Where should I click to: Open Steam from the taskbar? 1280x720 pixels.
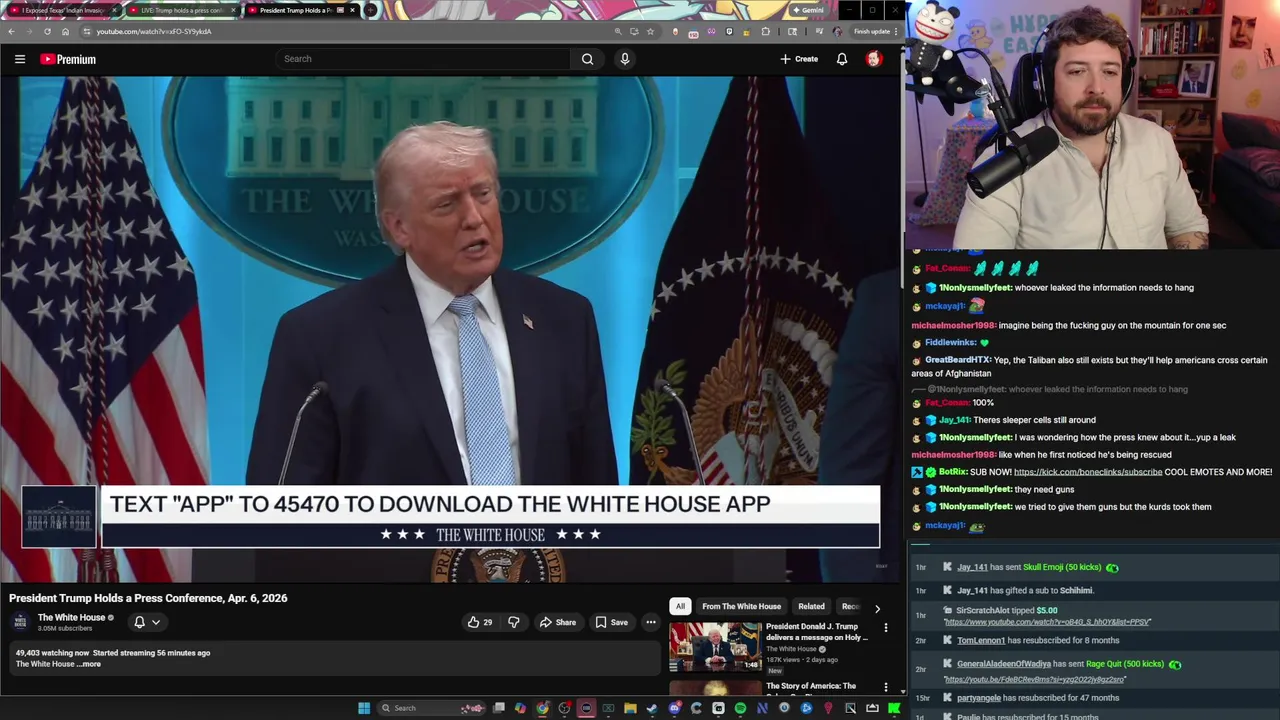click(x=652, y=708)
